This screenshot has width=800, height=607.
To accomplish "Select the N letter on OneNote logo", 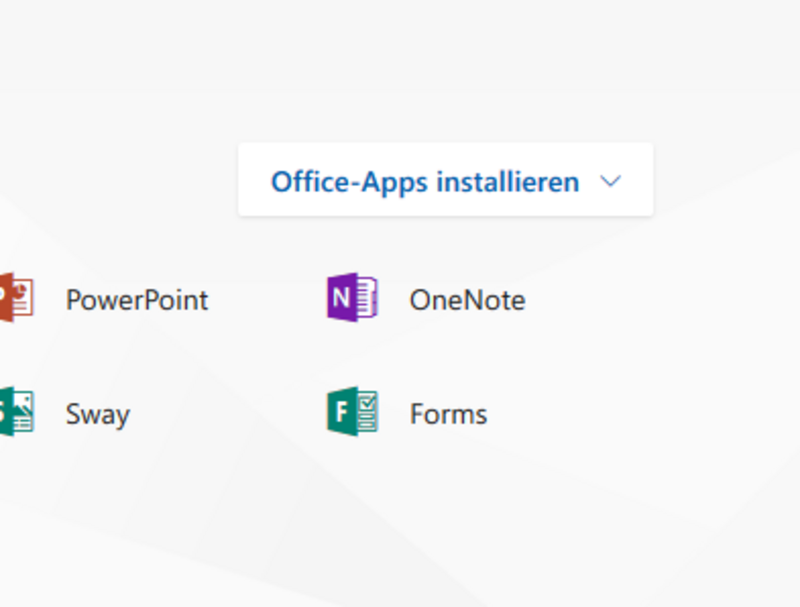I will 341,297.
